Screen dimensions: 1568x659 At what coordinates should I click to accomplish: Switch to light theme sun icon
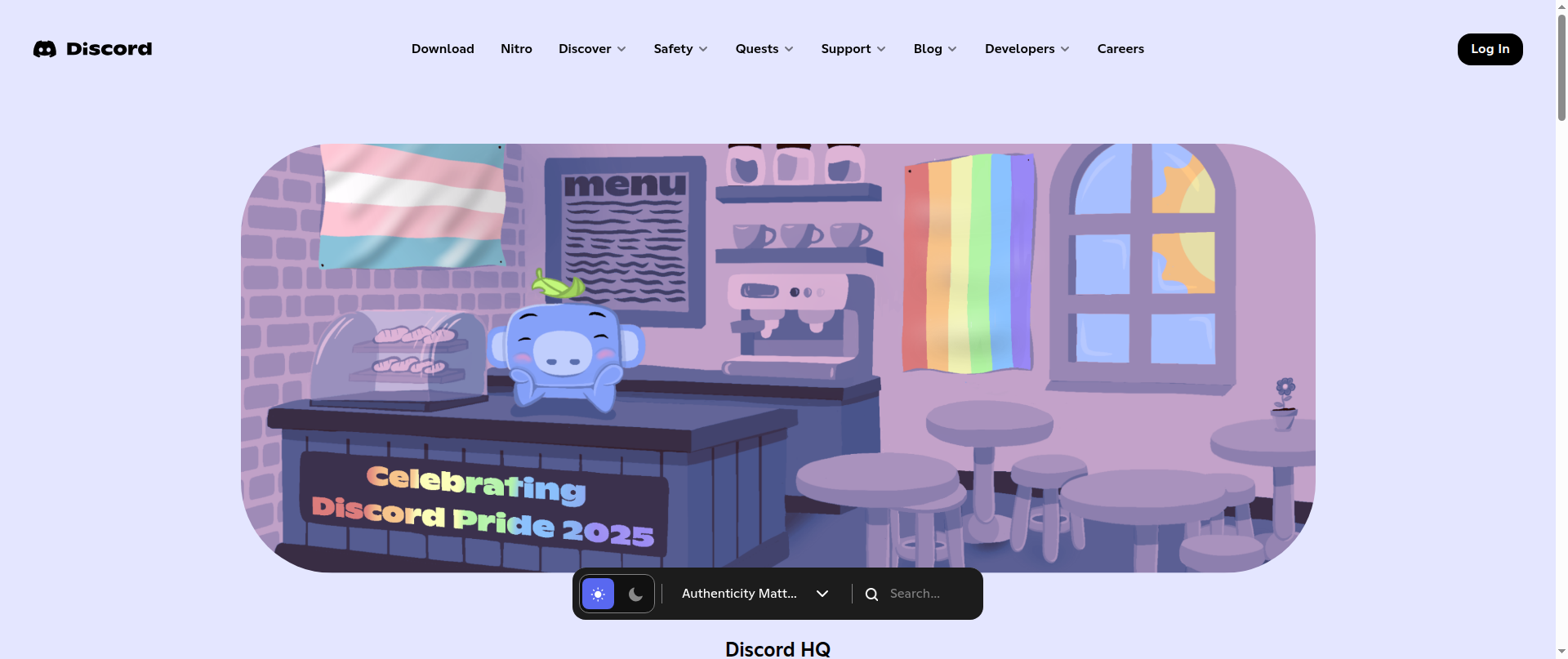(598, 594)
